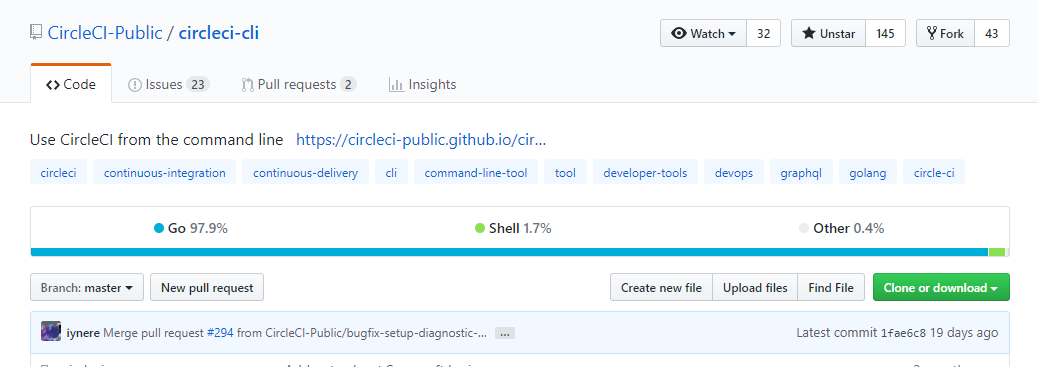Select the circle-ci topic tag
This screenshot has height=367, width=1038.
tap(933, 174)
